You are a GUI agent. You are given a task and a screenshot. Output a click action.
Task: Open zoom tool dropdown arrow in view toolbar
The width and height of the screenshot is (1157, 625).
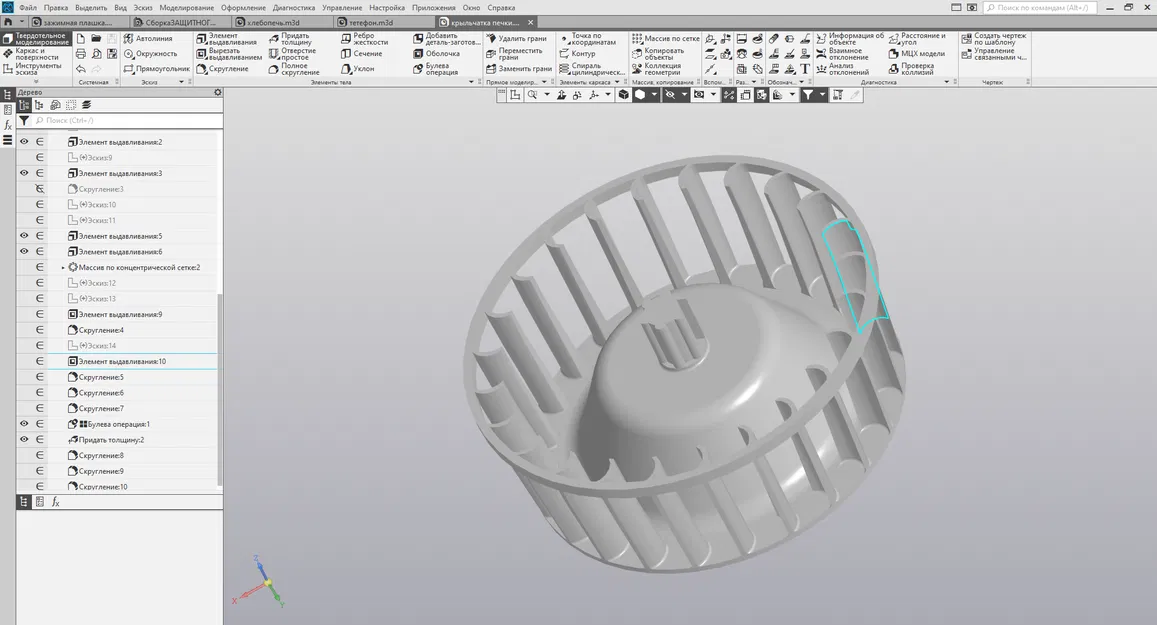pyautogui.click(x=546, y=94)
